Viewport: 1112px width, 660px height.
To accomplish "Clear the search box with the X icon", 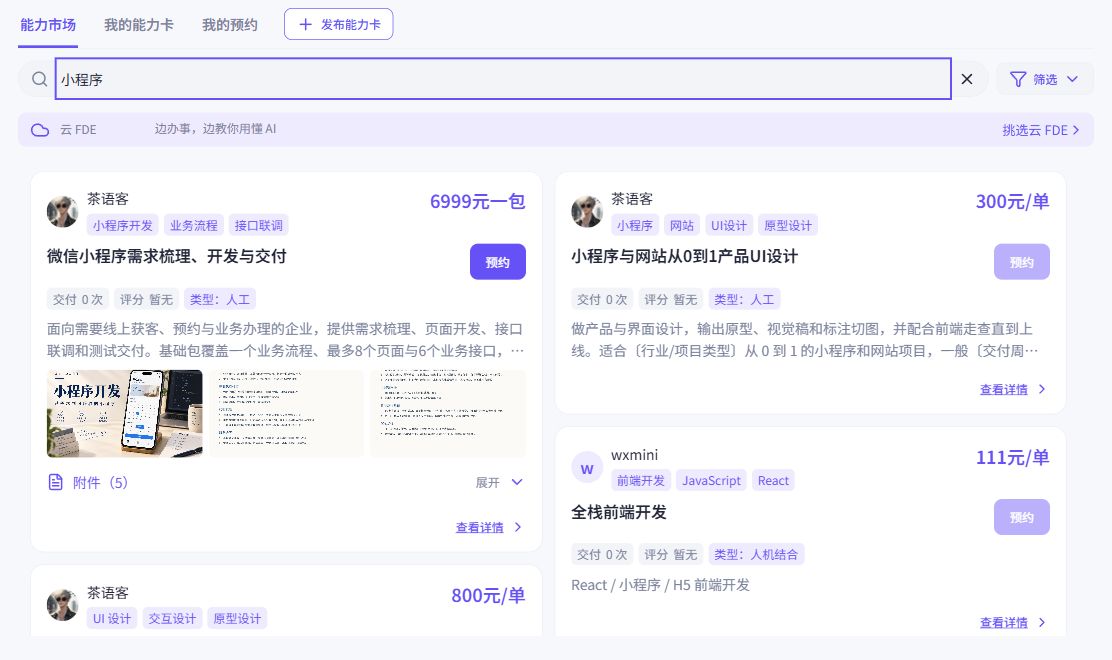I will pyautogui.click(x=967, y=79).
